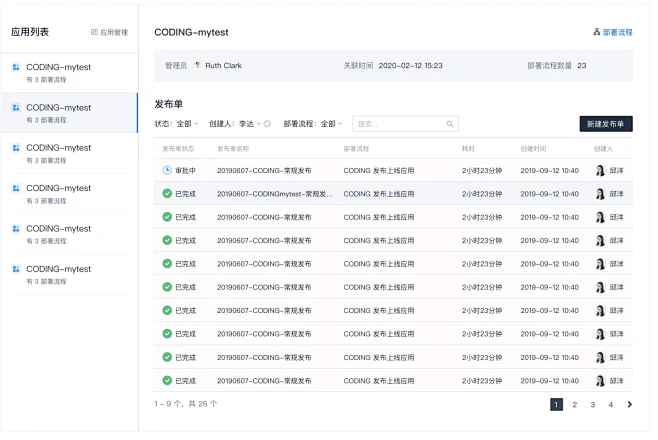Click the 应用管理 icon in the sidebar header
The height and width of the screenshot is (440, 658).
tap(95, 33)
